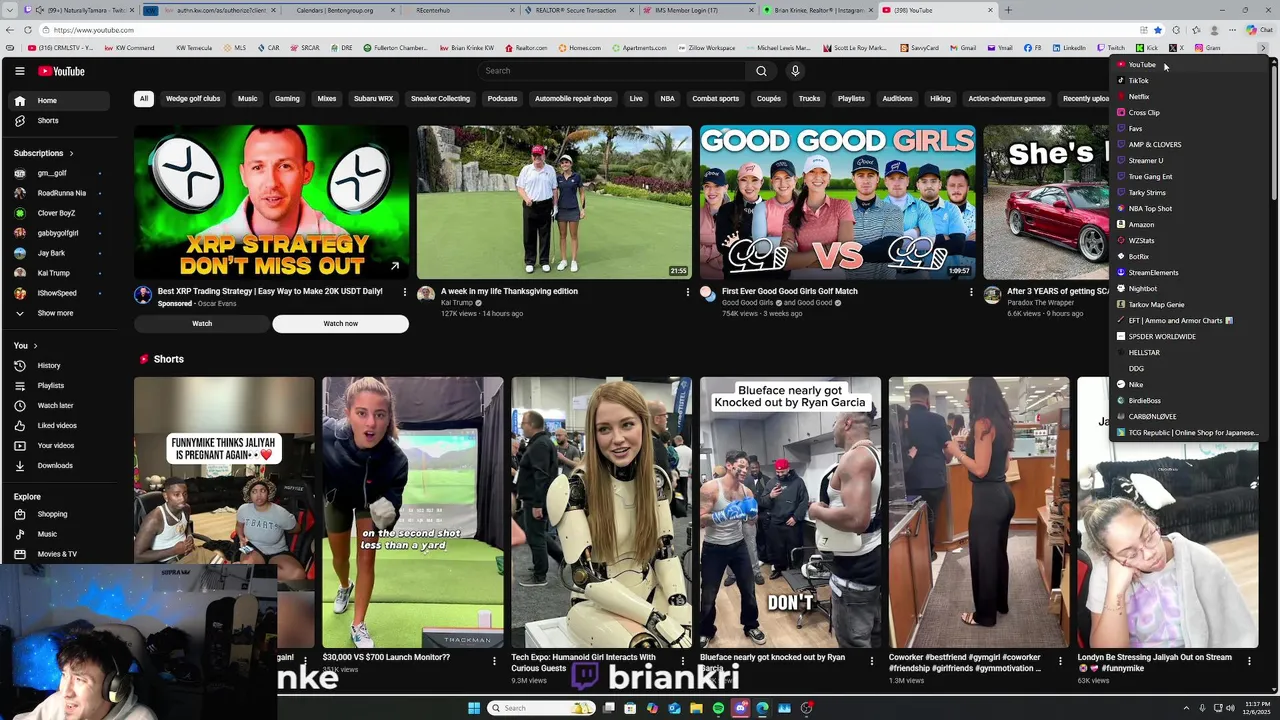The image size is (1280, 720).
Task: Open Discord from the Windows taskbar
Action: tap(740, 708)
